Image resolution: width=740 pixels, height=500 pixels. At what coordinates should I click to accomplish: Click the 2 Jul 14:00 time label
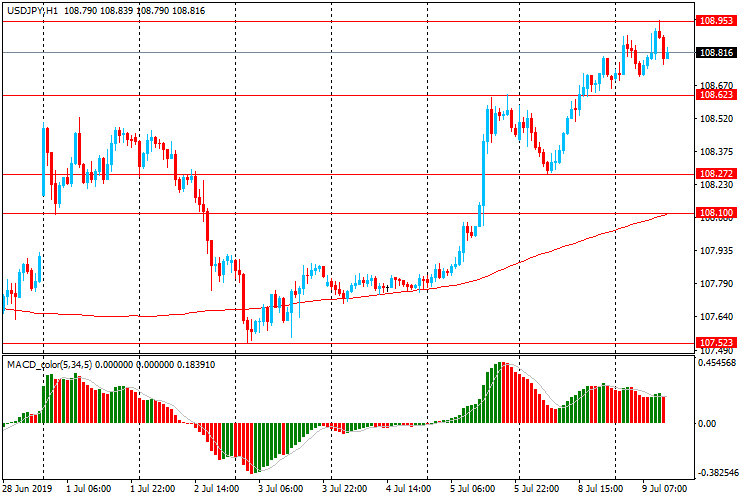point(217,488)
